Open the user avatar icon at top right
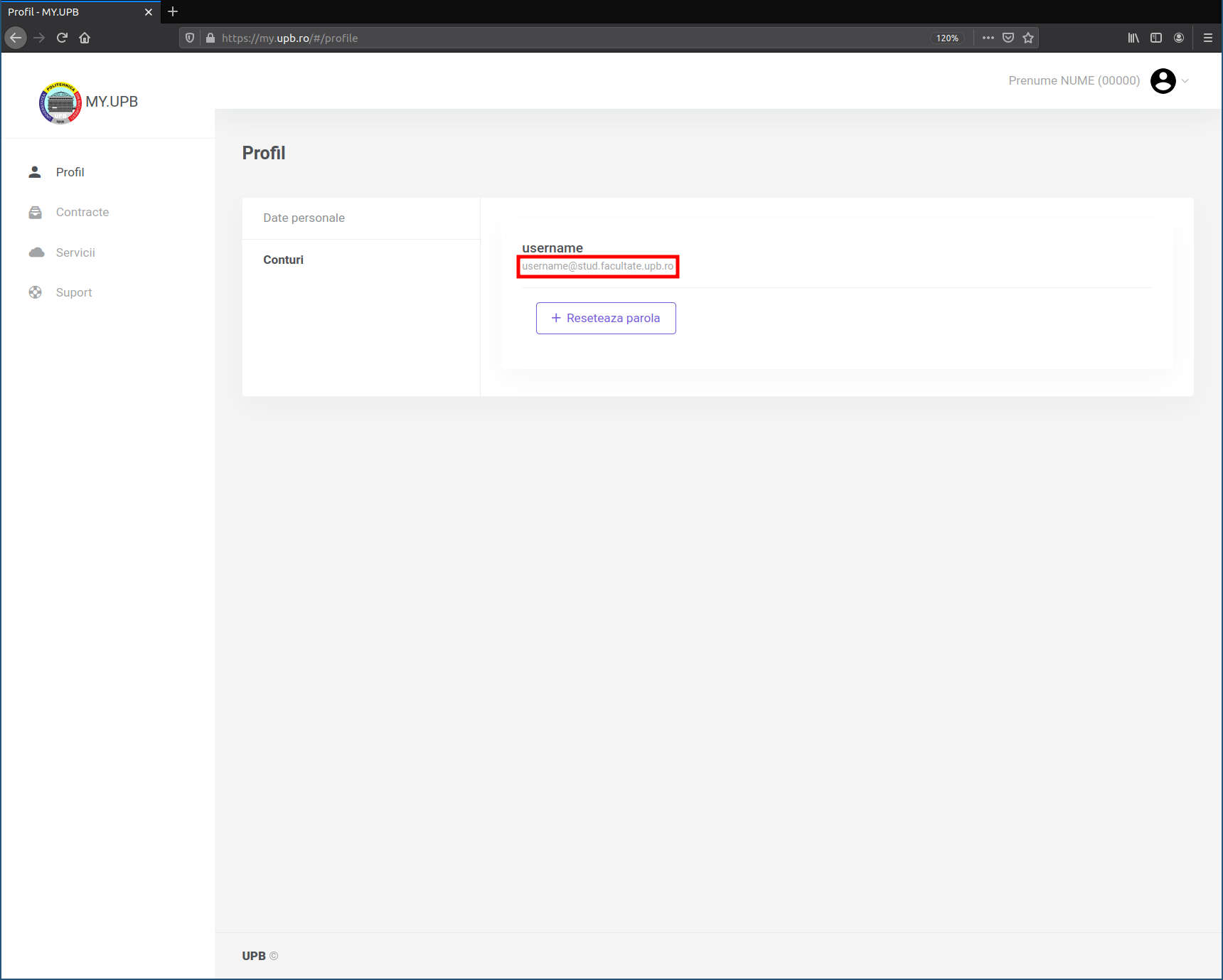Viewport: 1223px width, 980px height. (1163, 81)
